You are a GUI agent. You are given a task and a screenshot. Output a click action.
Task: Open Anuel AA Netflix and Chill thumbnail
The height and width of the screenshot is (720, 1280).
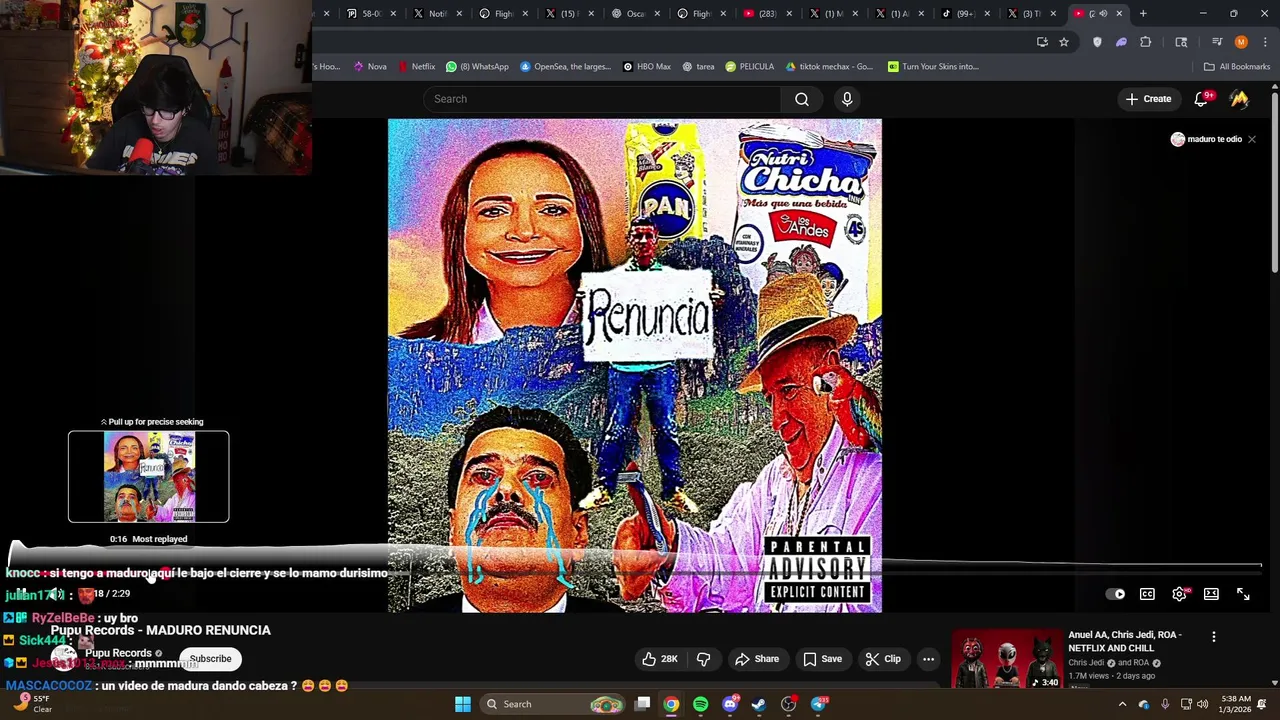[1006, 659]
